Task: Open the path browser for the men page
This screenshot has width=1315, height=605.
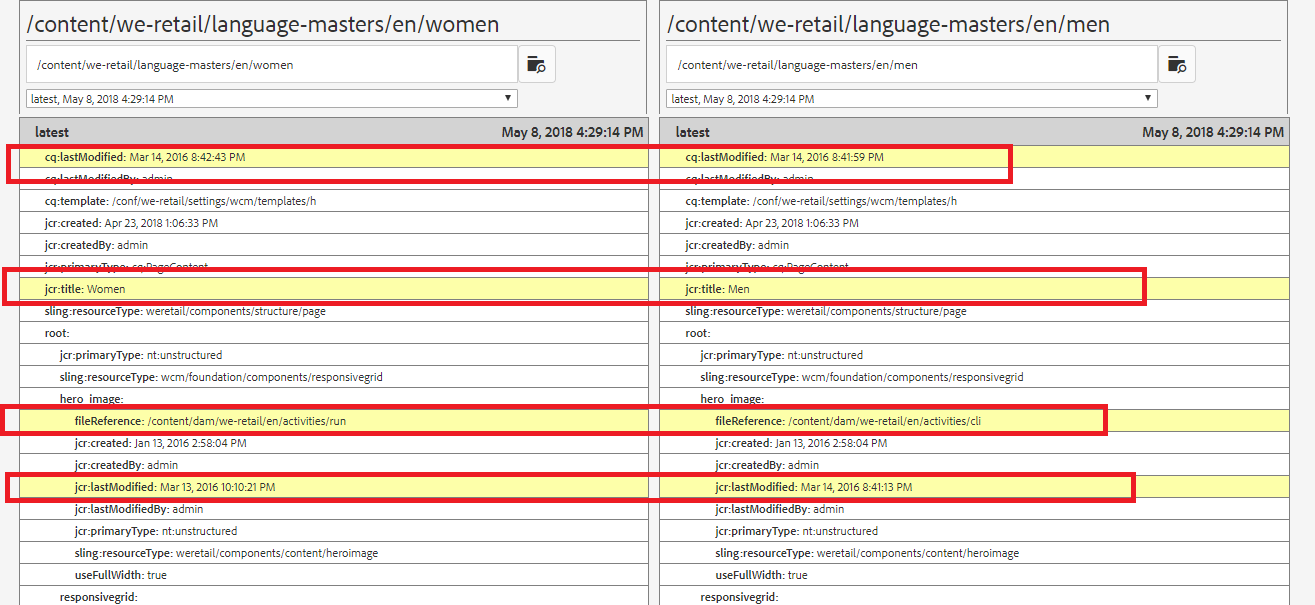Action: tap(1177, 63)
